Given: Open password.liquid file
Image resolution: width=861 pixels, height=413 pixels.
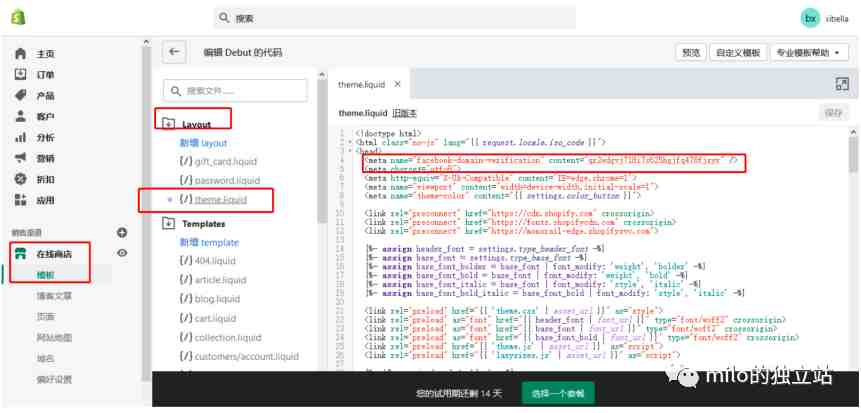Looking at the screenshot, I should (220, 180).
